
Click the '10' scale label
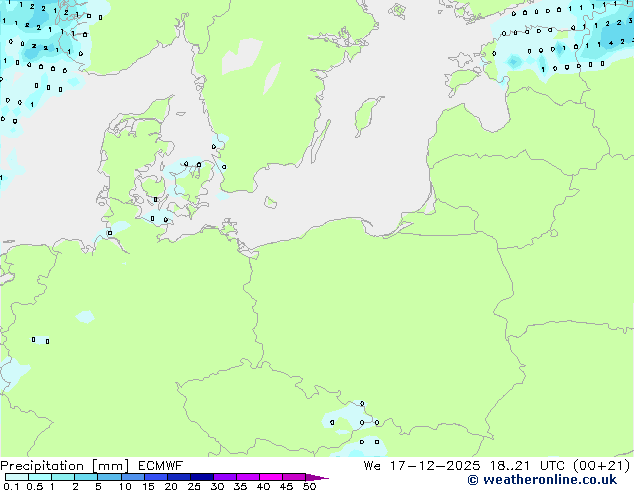125,486
